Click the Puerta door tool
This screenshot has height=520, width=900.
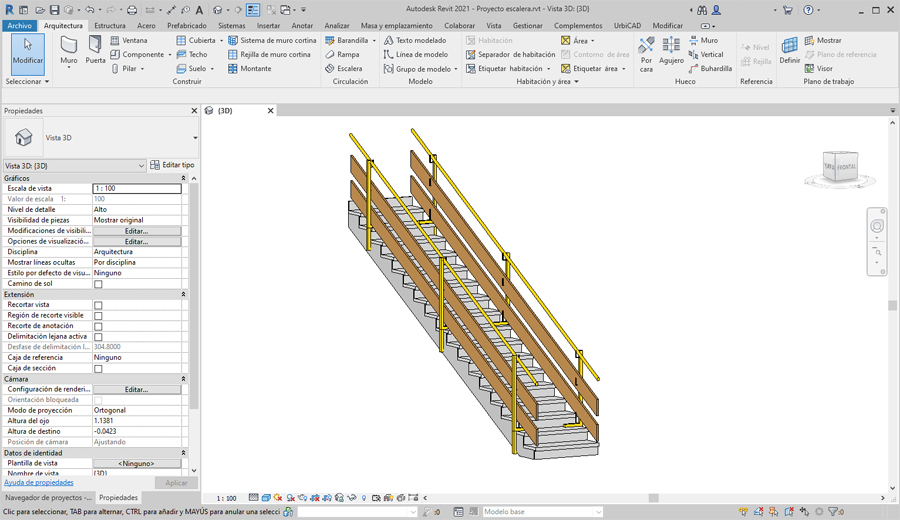[95, 50]
